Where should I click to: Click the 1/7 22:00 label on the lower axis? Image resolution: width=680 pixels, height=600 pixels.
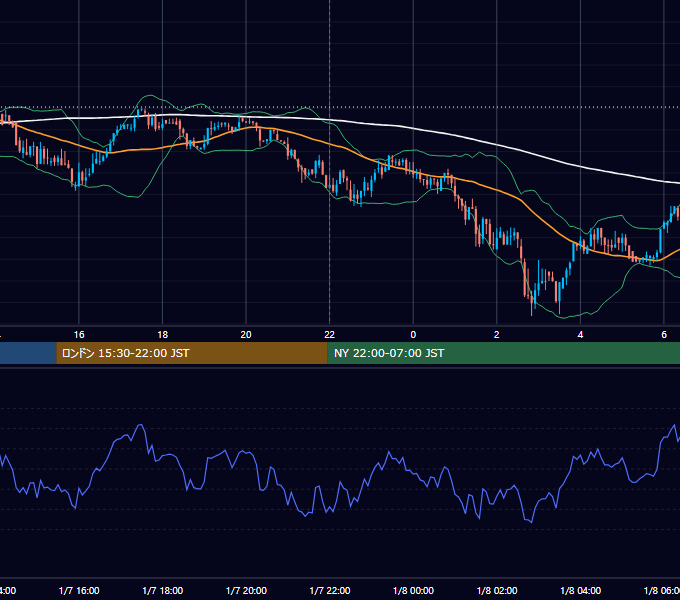click(330, 591)
